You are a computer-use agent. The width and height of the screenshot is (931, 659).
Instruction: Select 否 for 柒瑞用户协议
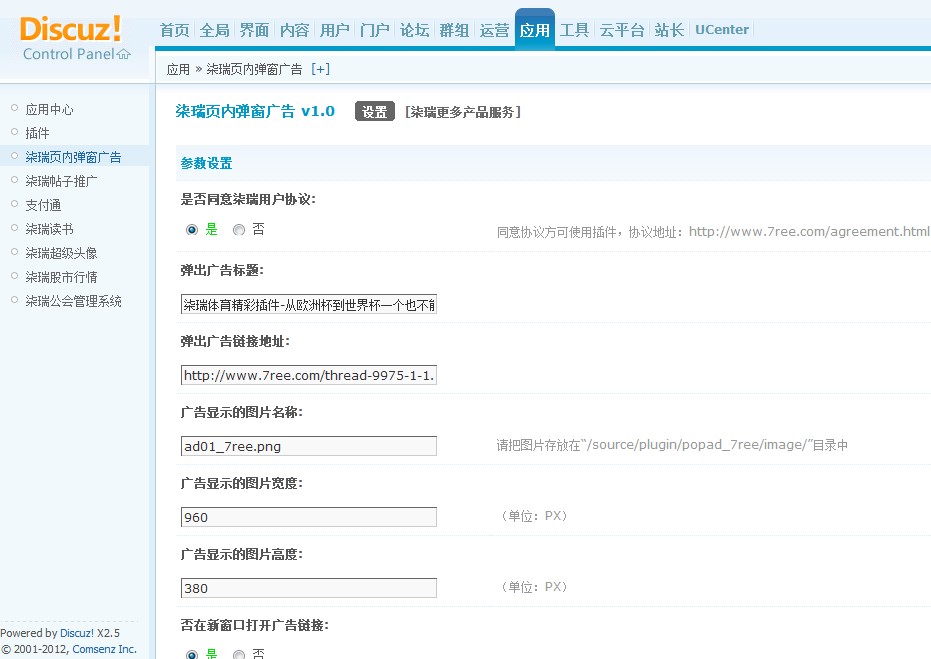pos(239,230)
